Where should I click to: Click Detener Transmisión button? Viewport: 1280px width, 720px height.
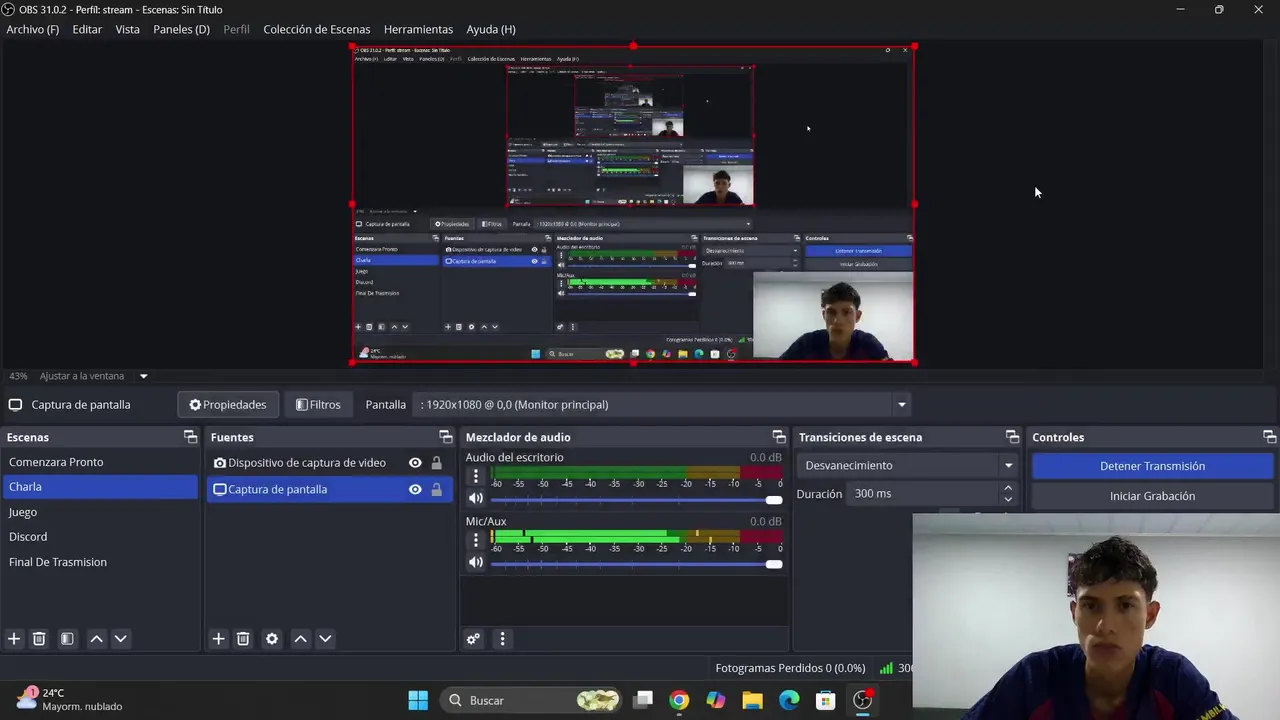coord(1152,466)
